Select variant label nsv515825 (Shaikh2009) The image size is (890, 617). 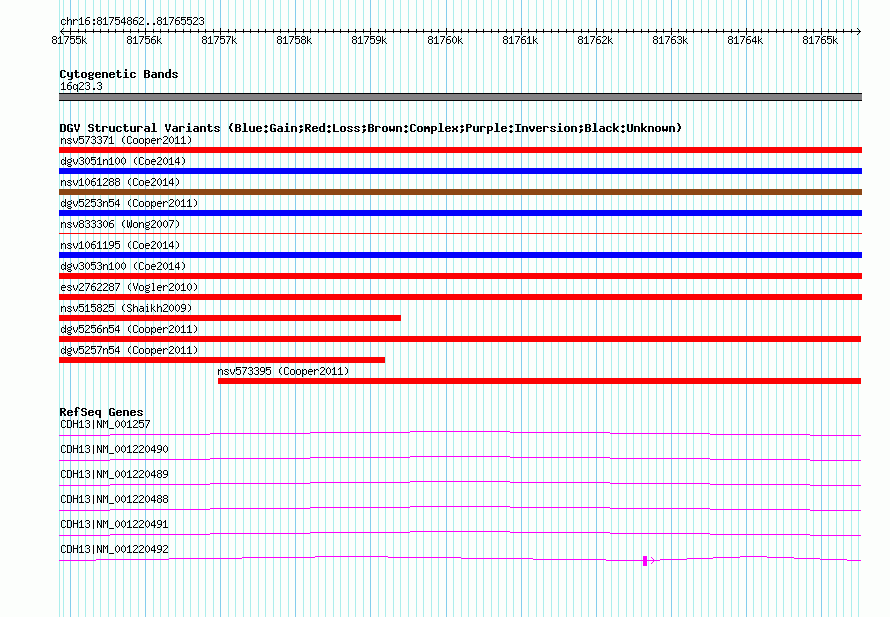pos(126,308)
